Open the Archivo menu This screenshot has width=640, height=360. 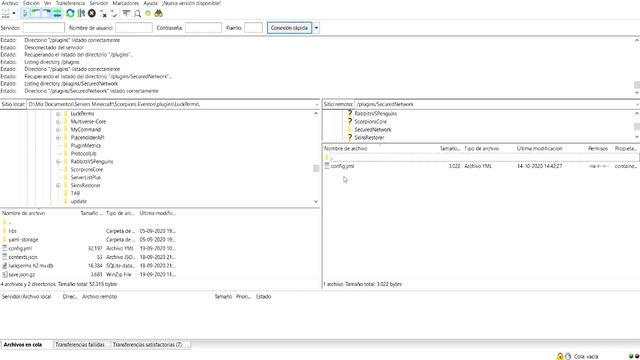(10, 3)
